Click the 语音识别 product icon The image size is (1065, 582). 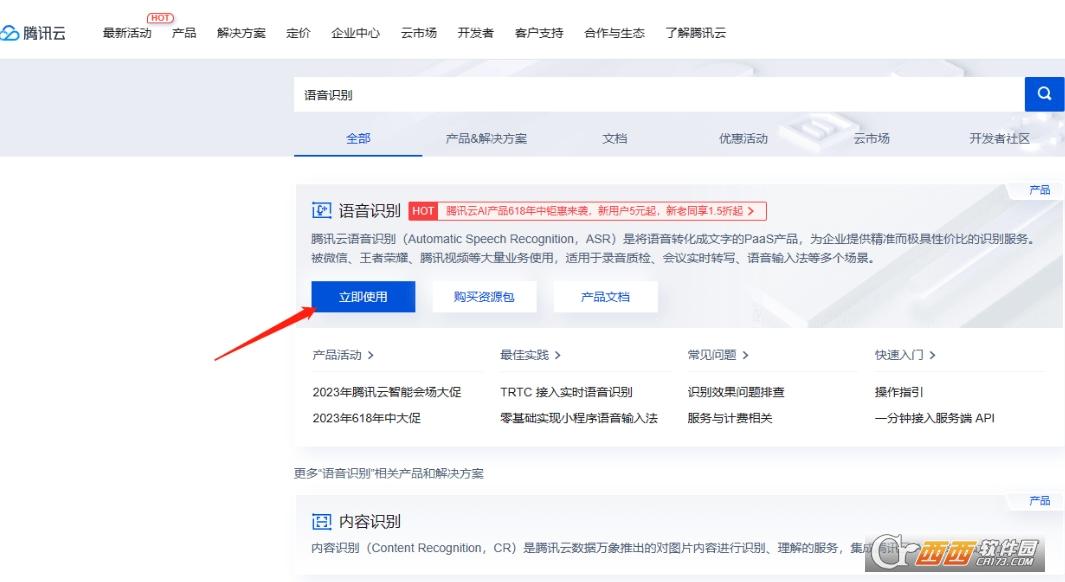[x=321, y=211]
